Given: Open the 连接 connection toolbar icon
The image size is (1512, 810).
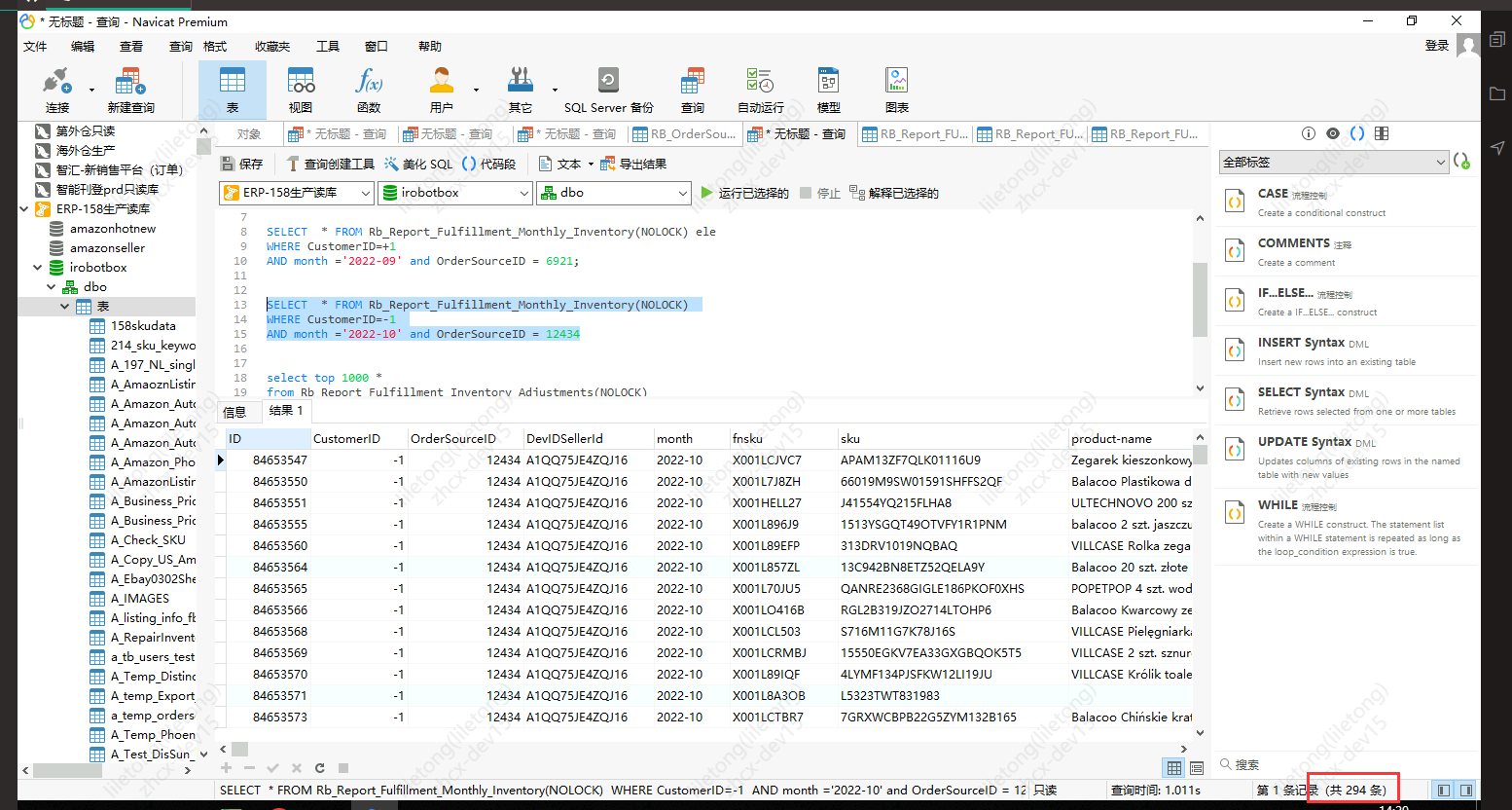Looking at the screenshot, I should [57, 90].
